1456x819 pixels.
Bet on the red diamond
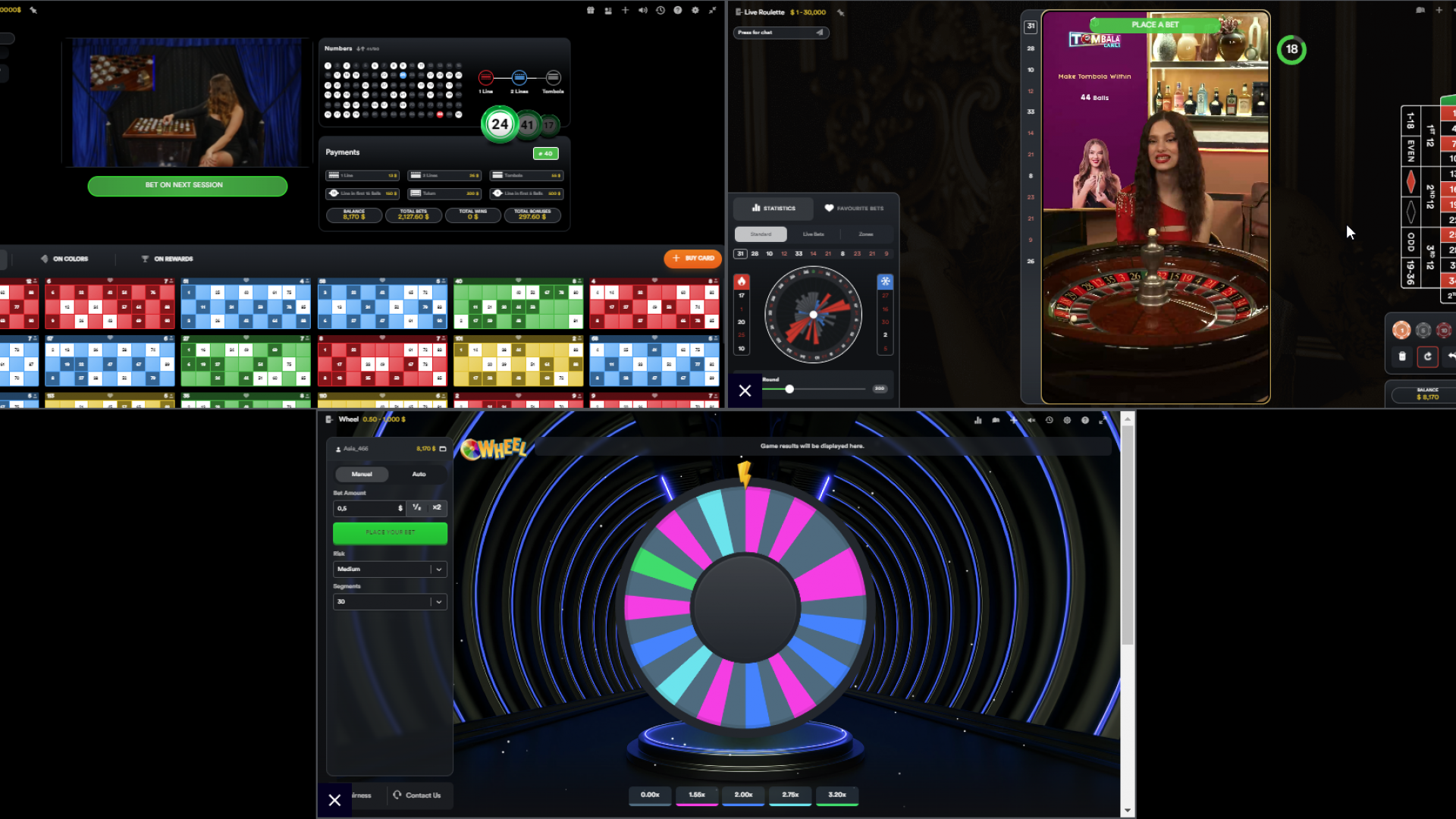[x=1411, y=181]
